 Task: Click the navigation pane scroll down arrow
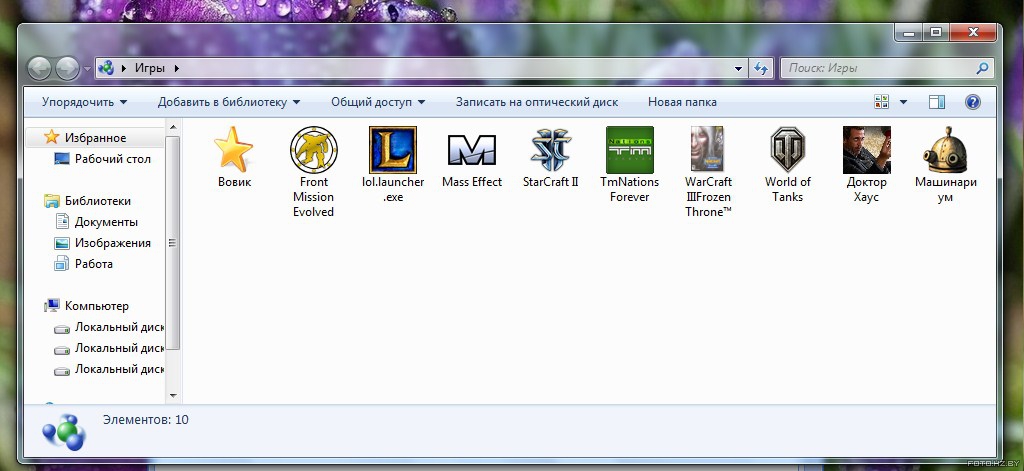point(173,395)
